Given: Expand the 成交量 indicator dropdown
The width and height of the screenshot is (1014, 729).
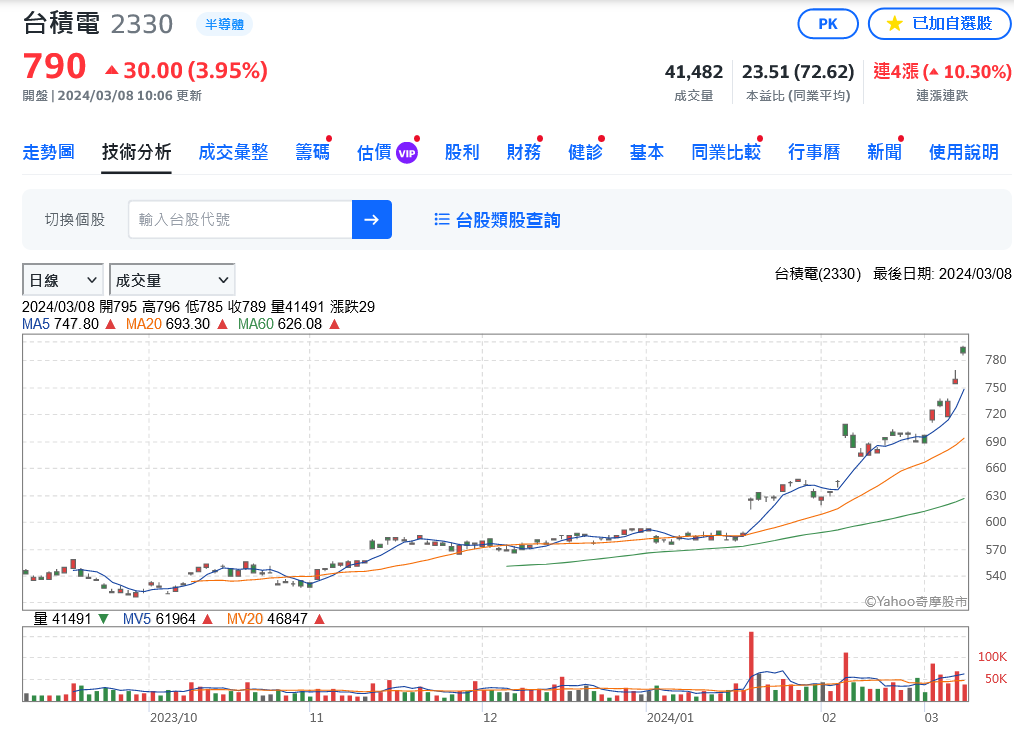Looking at the screenshot, I should (x=172, y=280).
